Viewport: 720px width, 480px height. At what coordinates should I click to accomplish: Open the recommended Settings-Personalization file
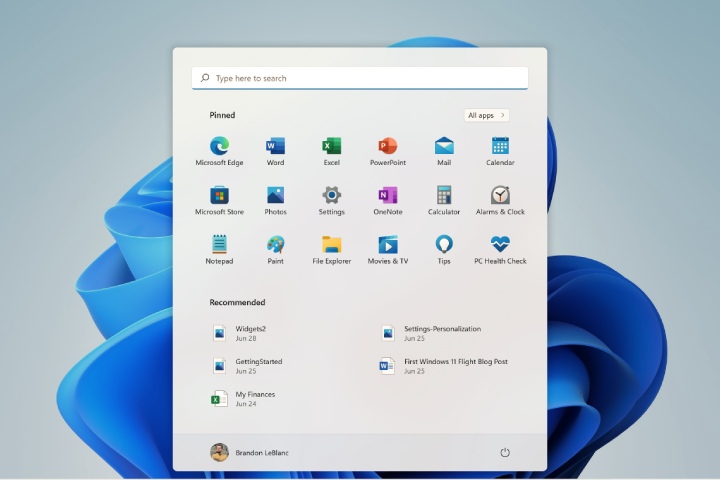coord(431,333)
